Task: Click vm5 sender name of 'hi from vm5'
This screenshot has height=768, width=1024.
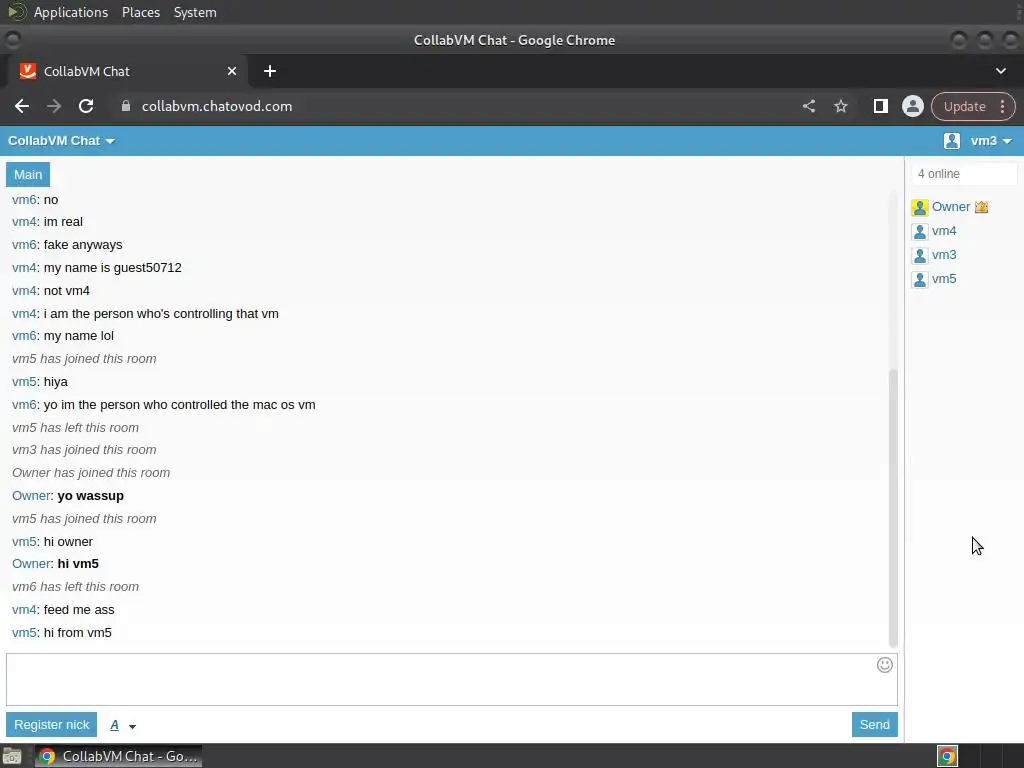Action: [x=24, y=633]
